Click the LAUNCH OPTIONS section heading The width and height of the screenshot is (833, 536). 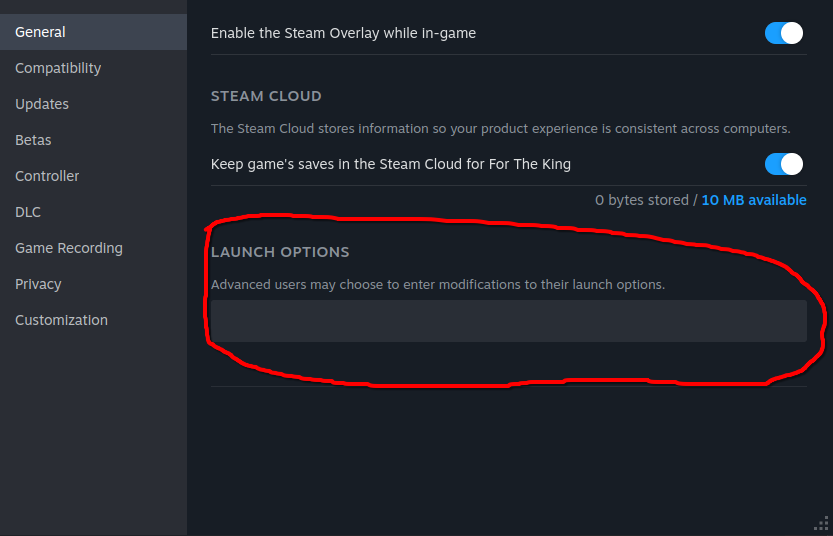point(280,252)
